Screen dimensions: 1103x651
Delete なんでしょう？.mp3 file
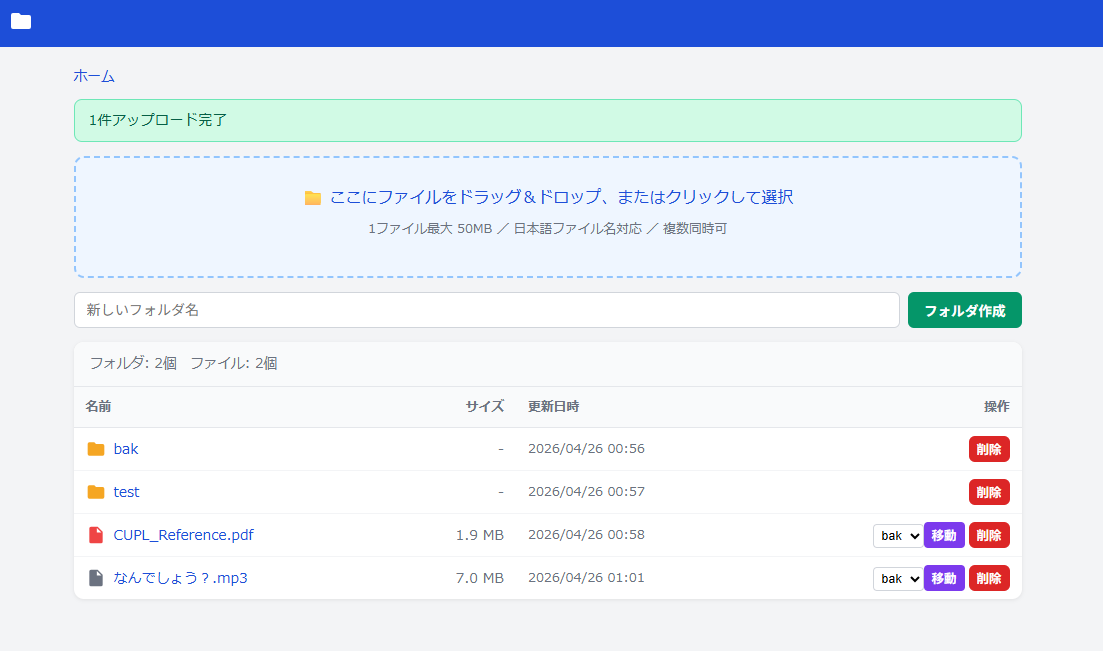point(989,578)
